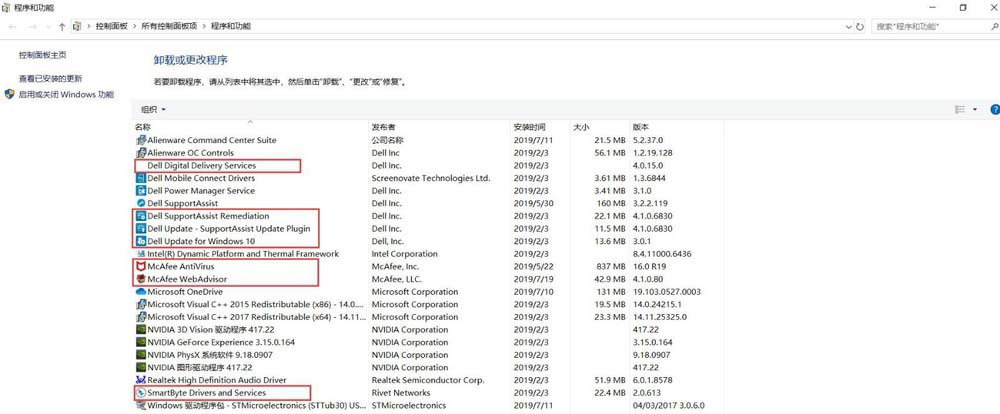1000x414 pixels.
Task: Click the 837 MB size value
Action: (610, 267)
